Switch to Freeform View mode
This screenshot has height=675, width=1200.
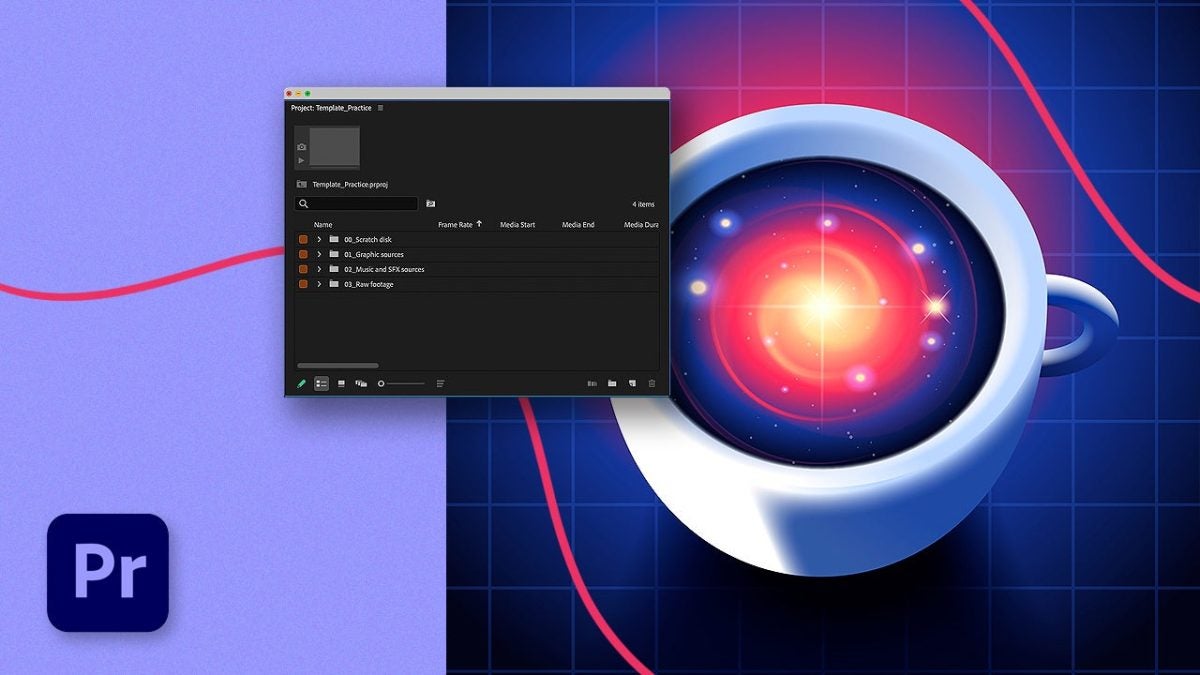coord(359,383)
